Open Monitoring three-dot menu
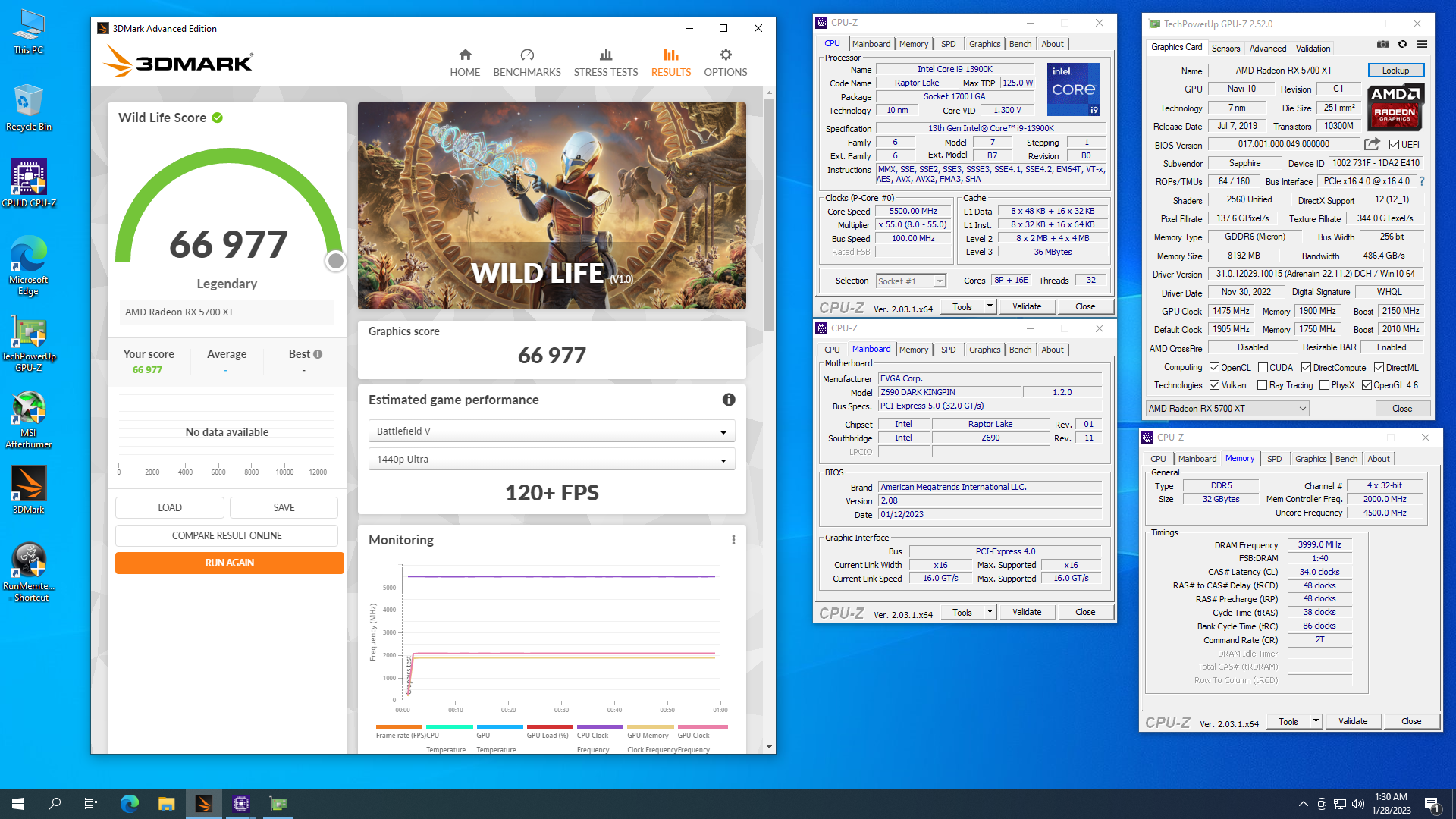The height and width of the screenshot is (819, 1456). pos(733,540)
